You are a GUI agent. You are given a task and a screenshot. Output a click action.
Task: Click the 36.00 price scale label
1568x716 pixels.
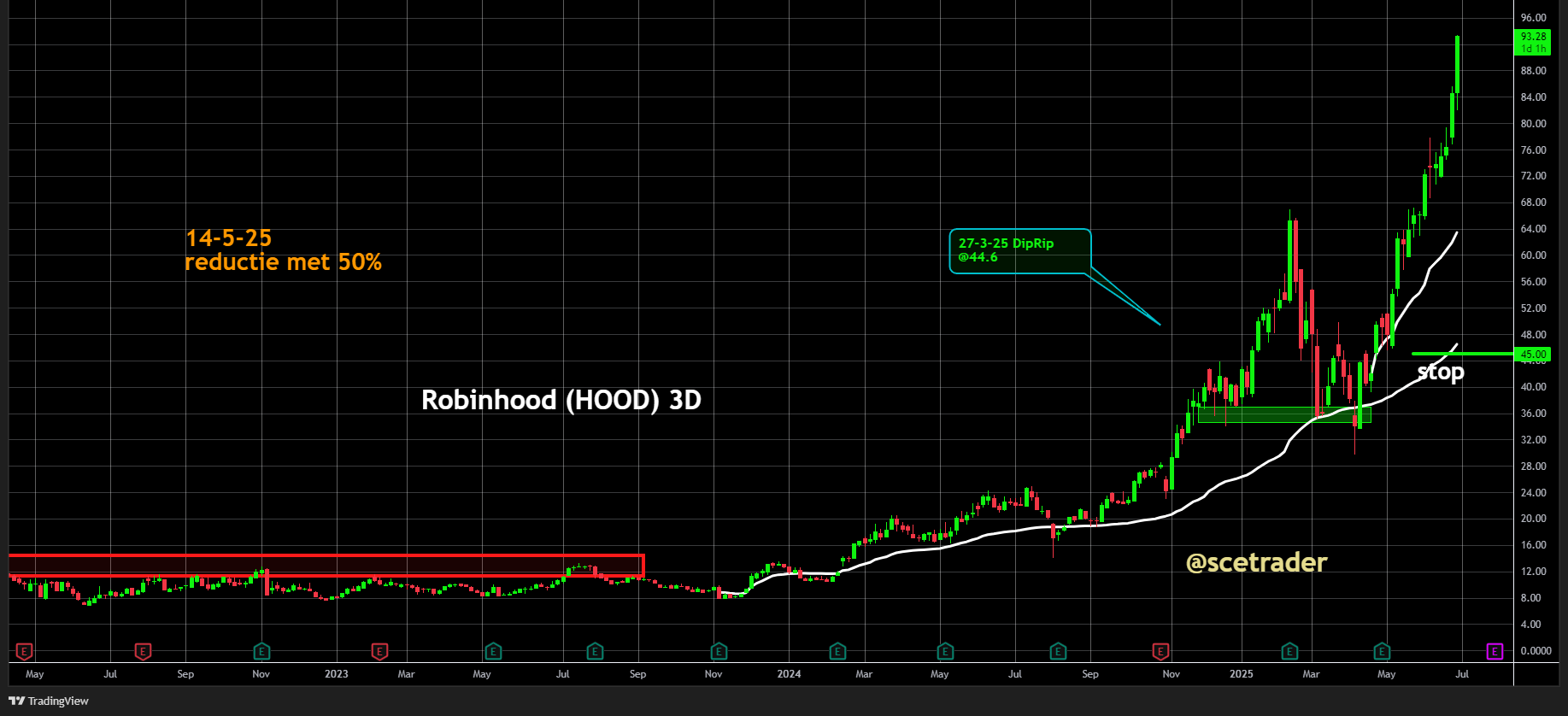tap(1534, 414)
